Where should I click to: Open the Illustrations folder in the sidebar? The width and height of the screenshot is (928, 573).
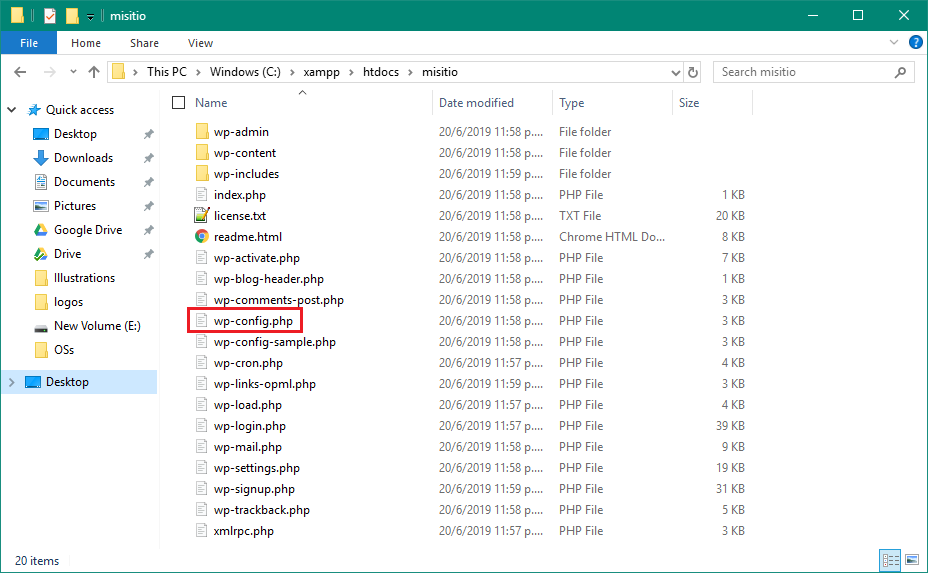pyautogui.click(x=84, y=278)
